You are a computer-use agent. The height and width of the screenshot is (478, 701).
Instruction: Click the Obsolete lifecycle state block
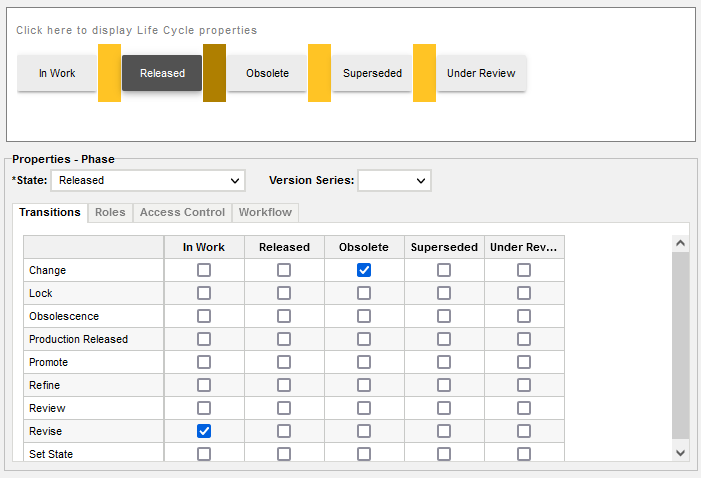[x=267, y=73]
